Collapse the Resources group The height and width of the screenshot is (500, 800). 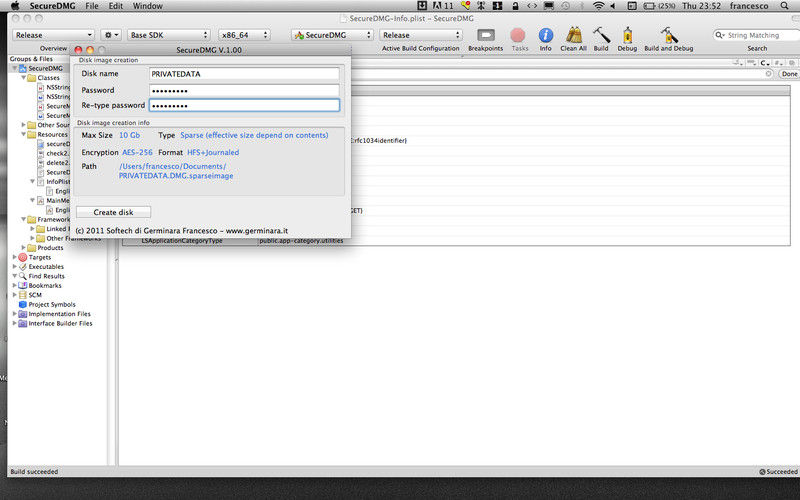coord(23,134)
